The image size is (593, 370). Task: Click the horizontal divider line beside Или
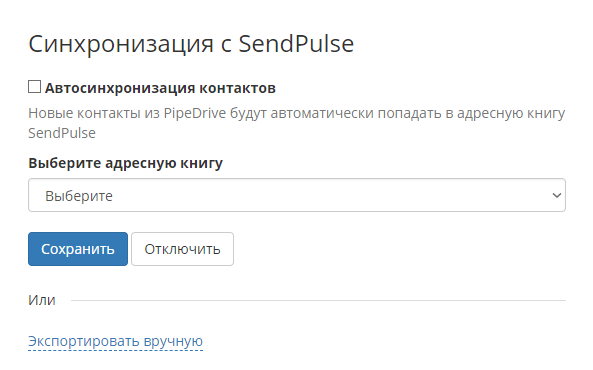coord(318,301)
